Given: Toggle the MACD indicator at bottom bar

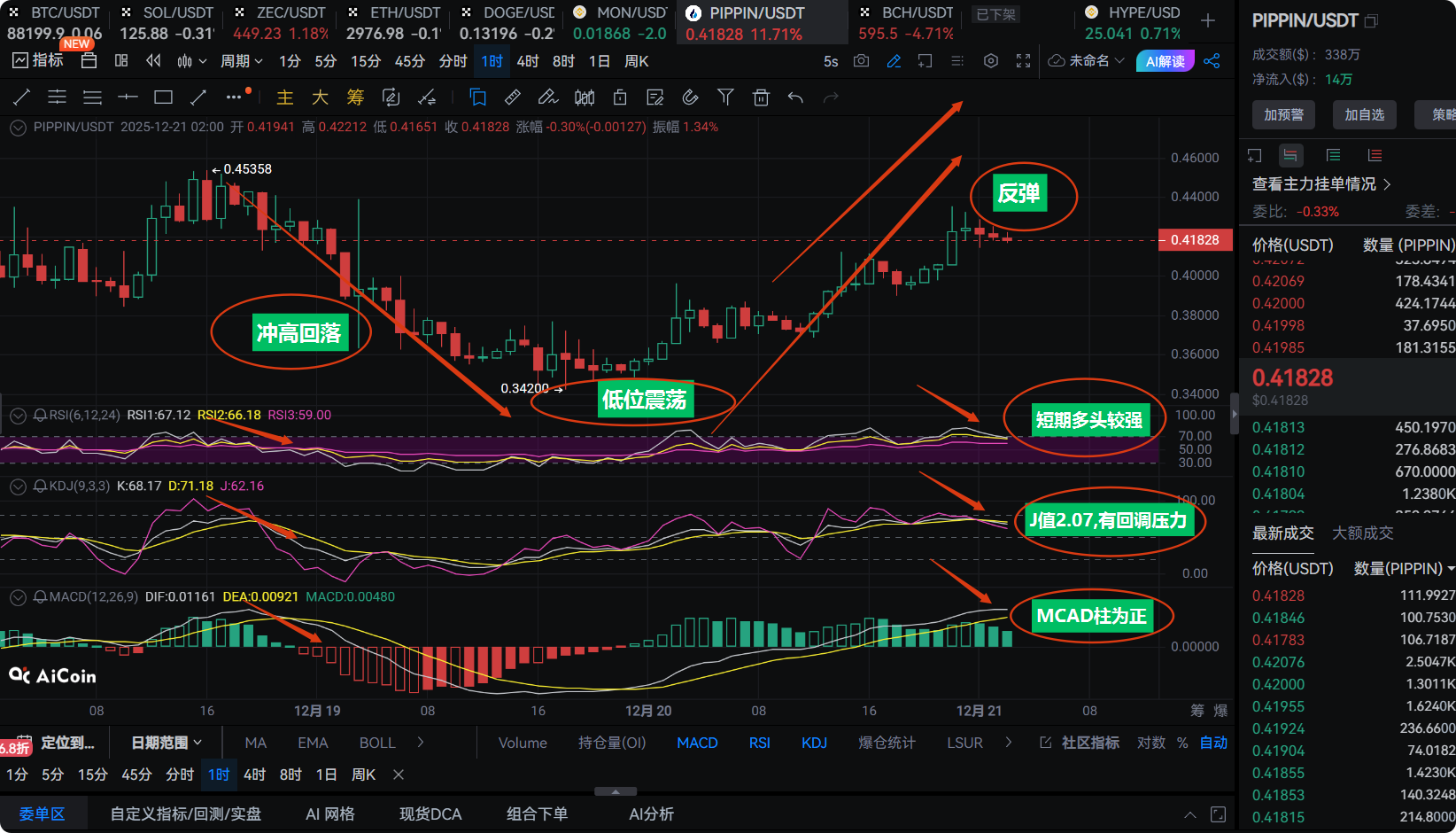Looking at the screenshot, I should click(x=697, y=743).
